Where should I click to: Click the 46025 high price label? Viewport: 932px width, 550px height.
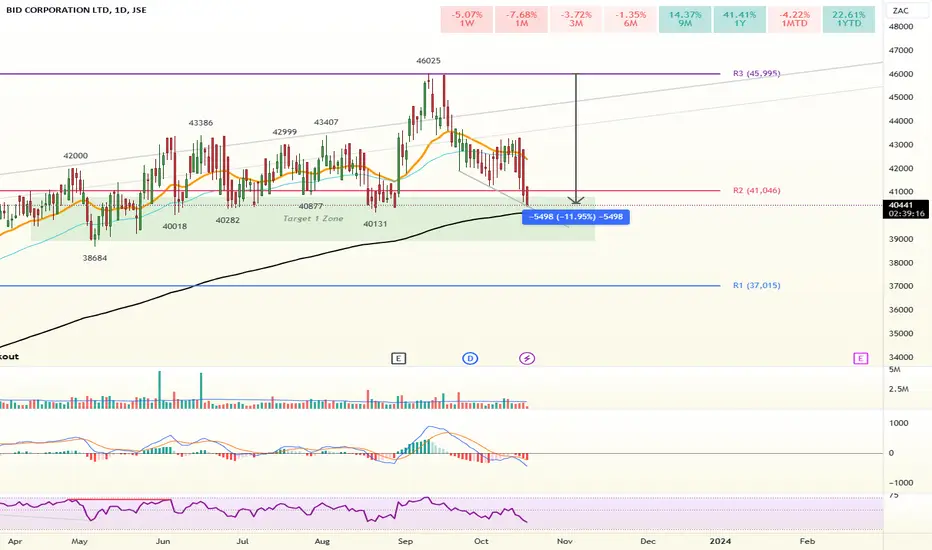pyautogui.click(x=428, y=61)
